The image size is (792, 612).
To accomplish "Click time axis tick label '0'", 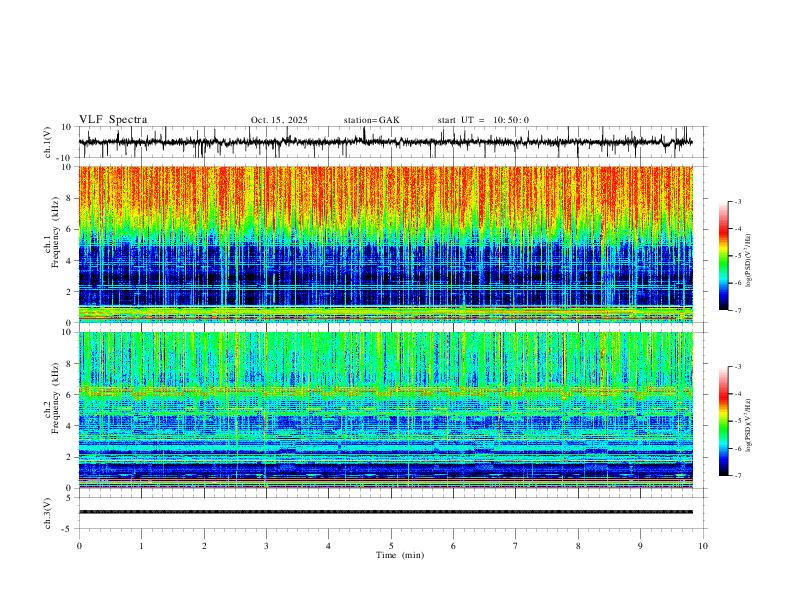I will pyautogui.click(x=79, y=546).
